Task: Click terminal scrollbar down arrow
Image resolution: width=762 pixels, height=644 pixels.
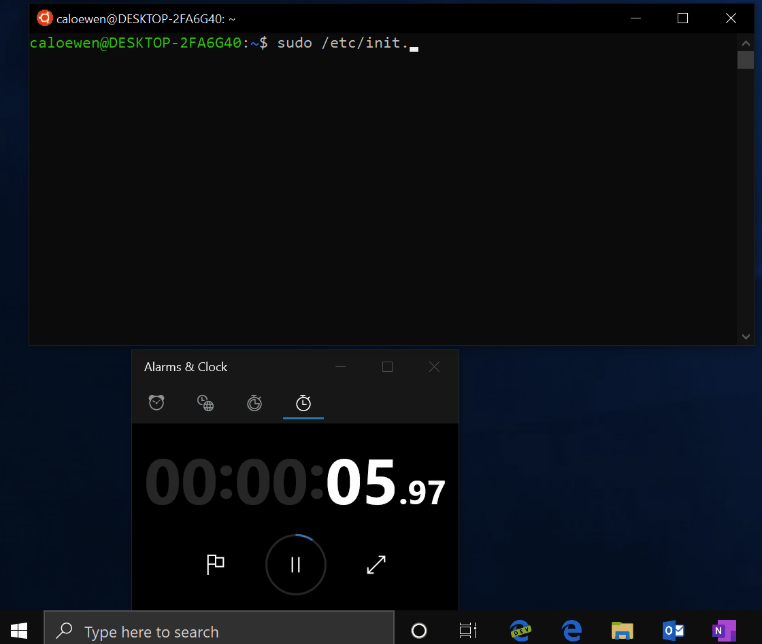Action: click(745, 336)
